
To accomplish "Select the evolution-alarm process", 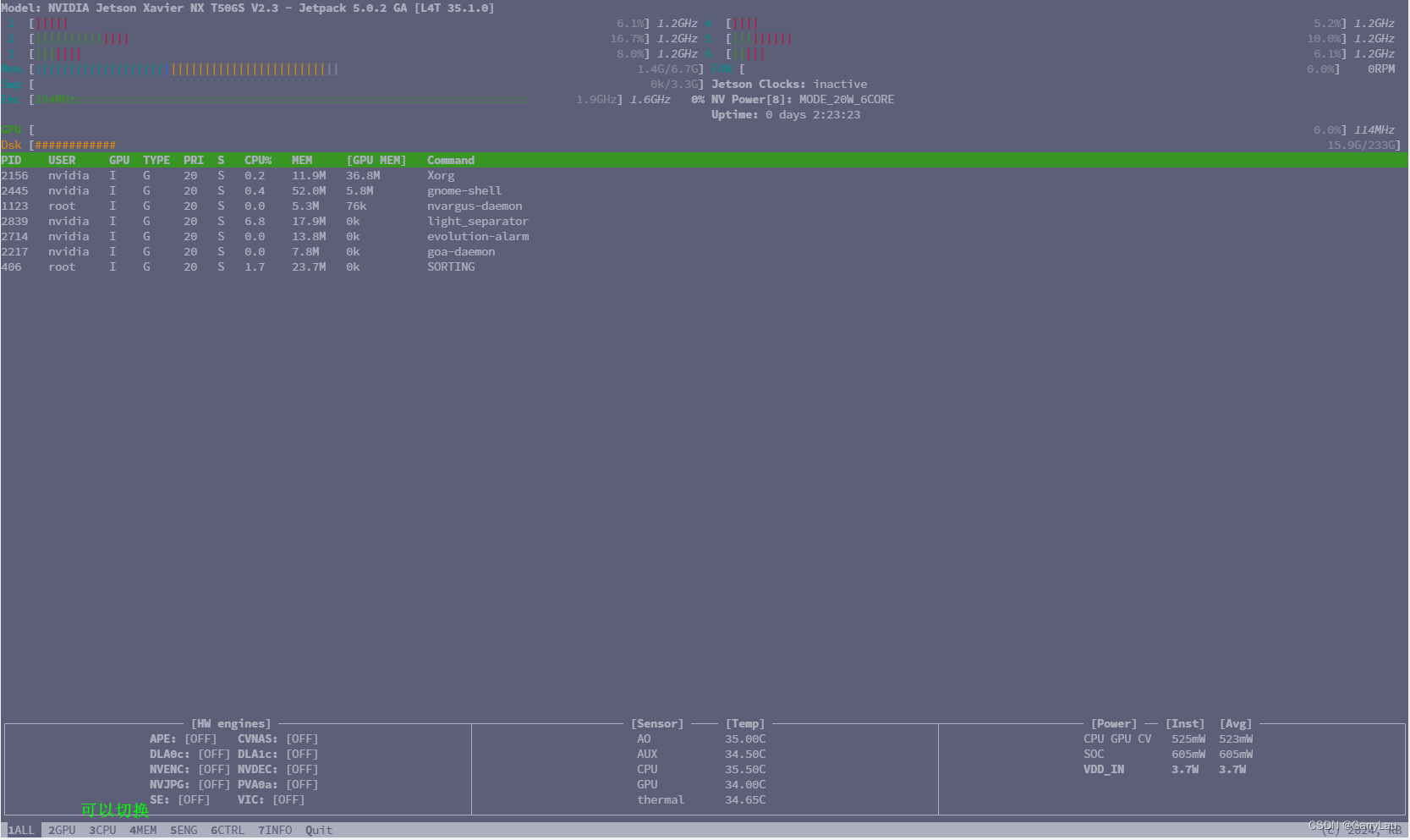I will tap(705, 236).
